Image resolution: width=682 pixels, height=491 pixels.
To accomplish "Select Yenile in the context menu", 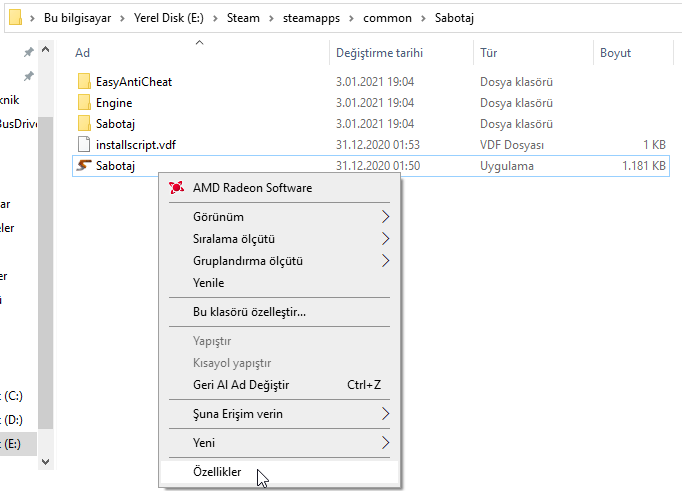I will click(208, 282).
